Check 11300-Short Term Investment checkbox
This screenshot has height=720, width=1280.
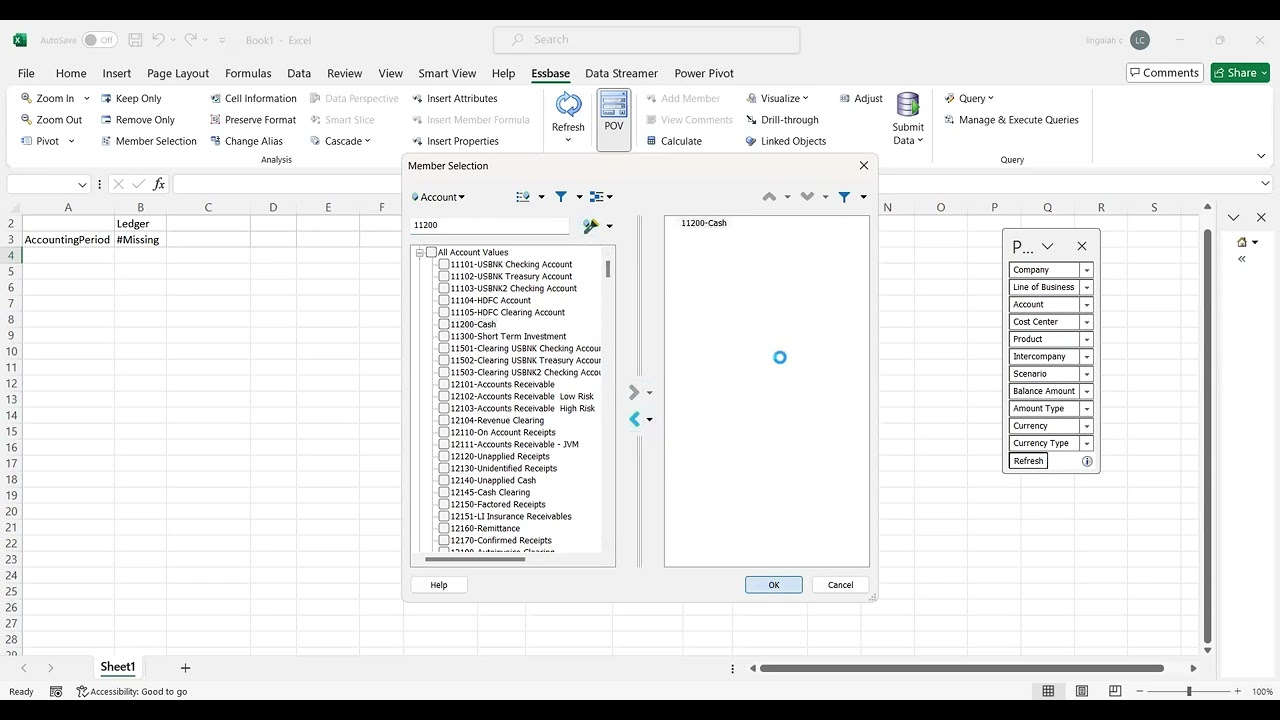click(444, 336)
